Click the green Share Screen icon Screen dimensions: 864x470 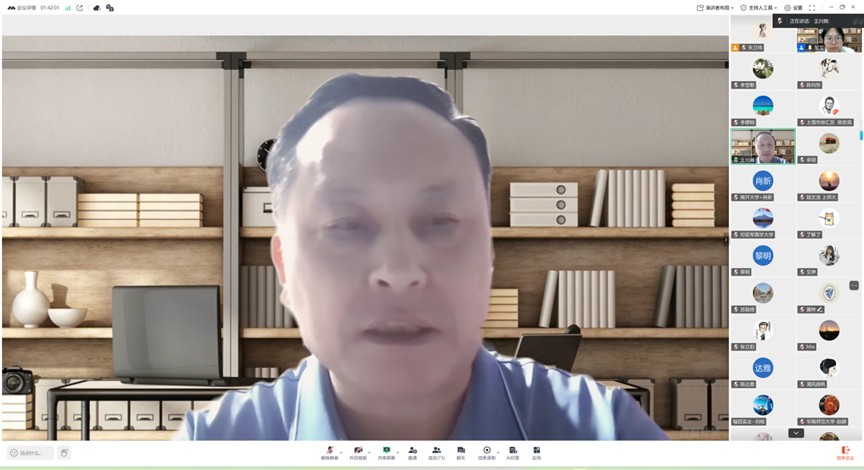coord(385,451)
